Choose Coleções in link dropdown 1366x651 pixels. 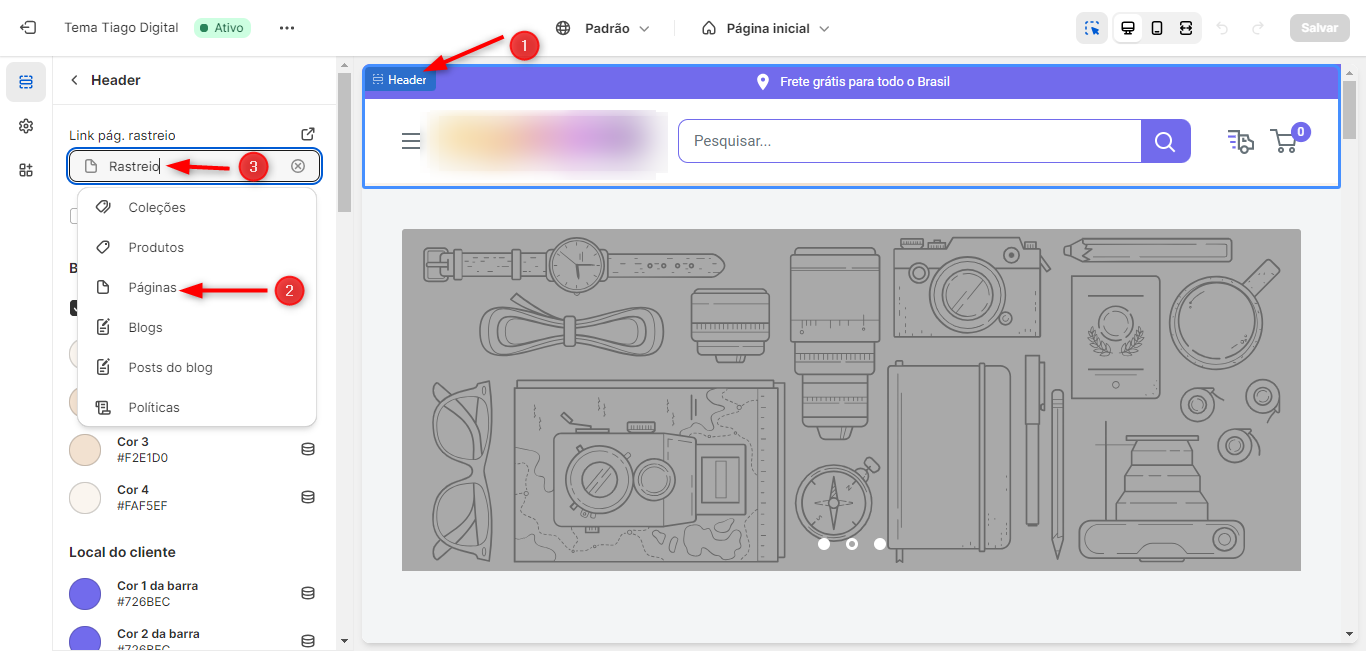tap(197, 208)
